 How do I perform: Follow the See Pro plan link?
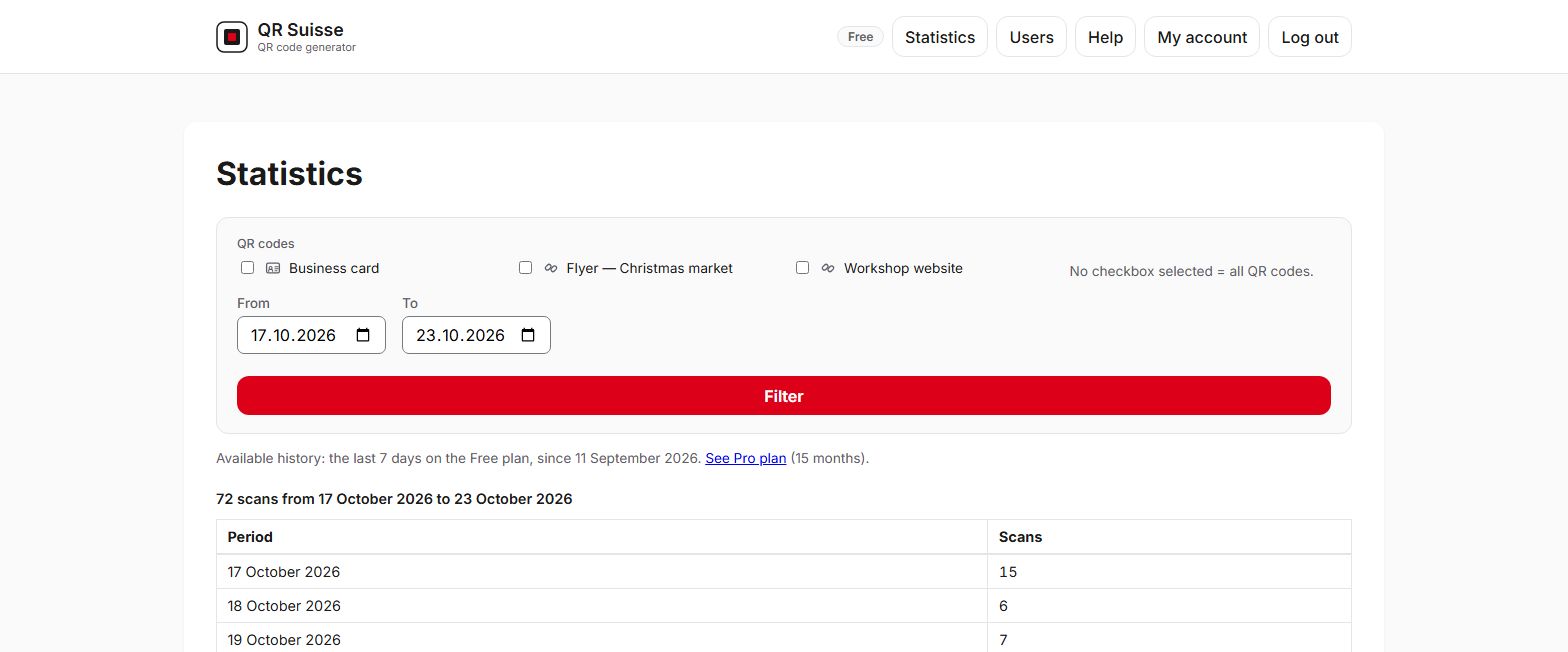746,459
